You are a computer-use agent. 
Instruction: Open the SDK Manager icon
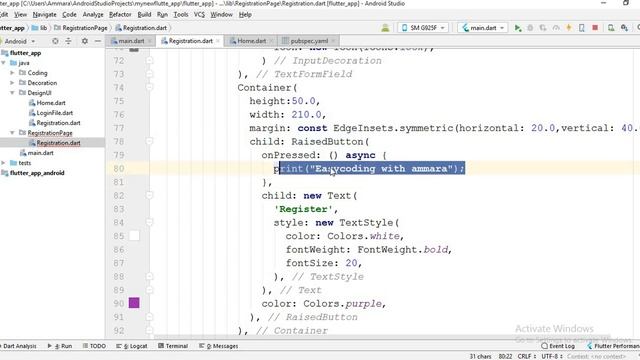click(624, 28)
